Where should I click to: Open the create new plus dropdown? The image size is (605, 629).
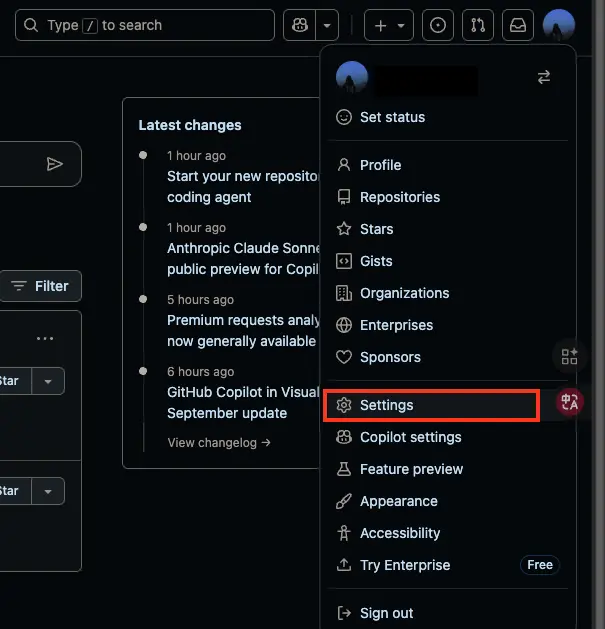click(387, 25)
